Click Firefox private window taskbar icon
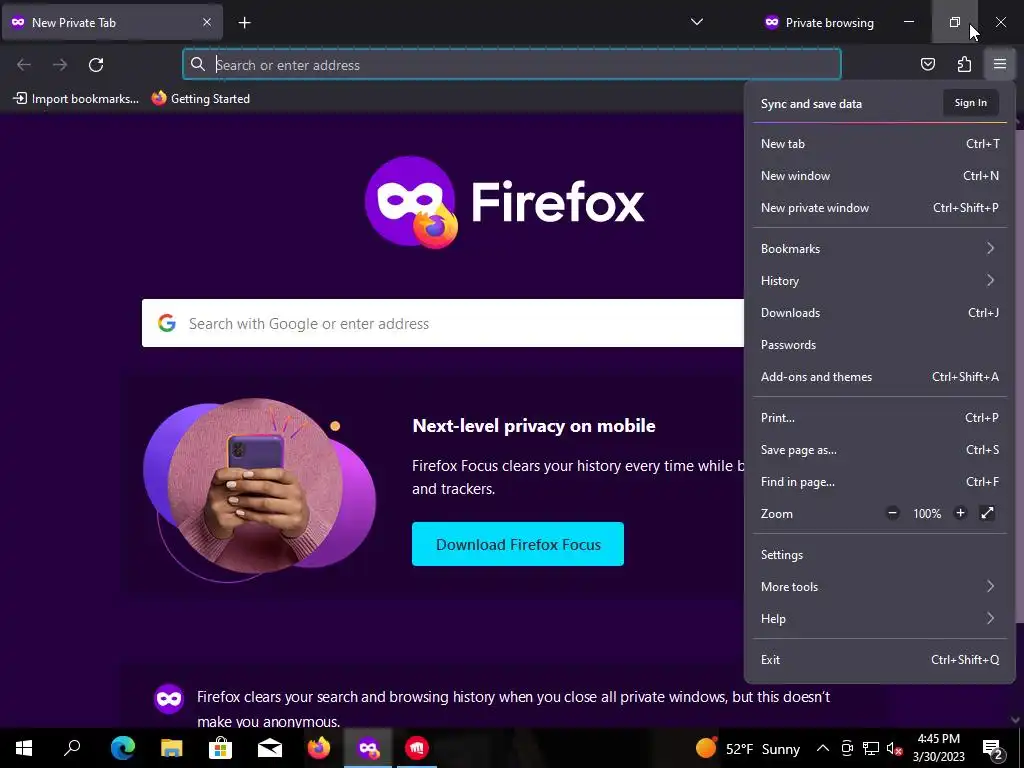 (368, 748)
